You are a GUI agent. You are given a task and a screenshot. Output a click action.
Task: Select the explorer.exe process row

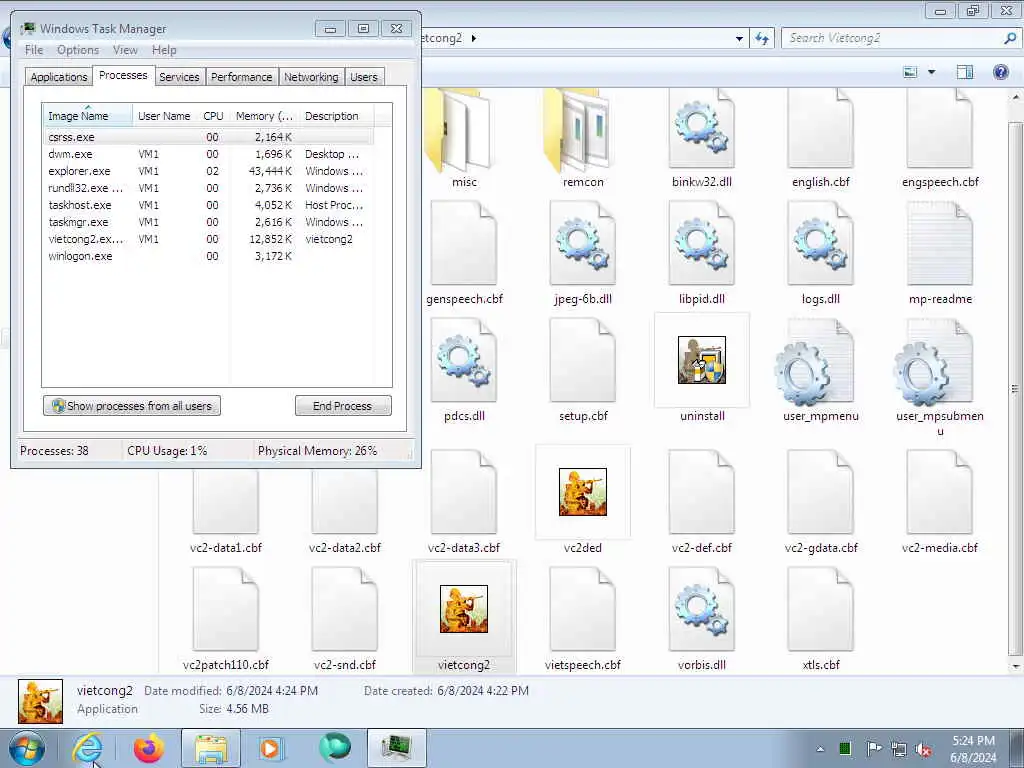(x=209, y=171)
